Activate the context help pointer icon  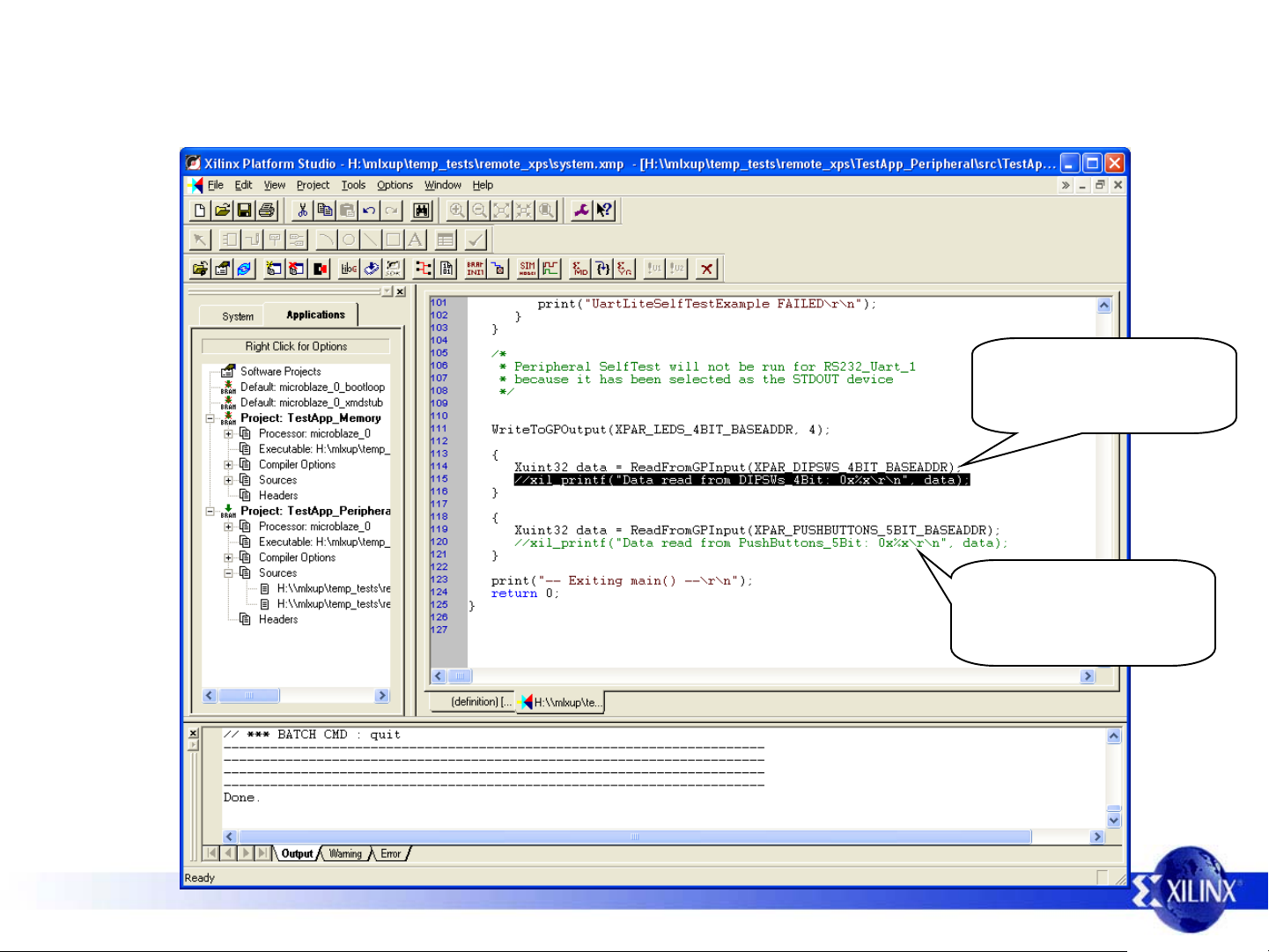point(604,210)
